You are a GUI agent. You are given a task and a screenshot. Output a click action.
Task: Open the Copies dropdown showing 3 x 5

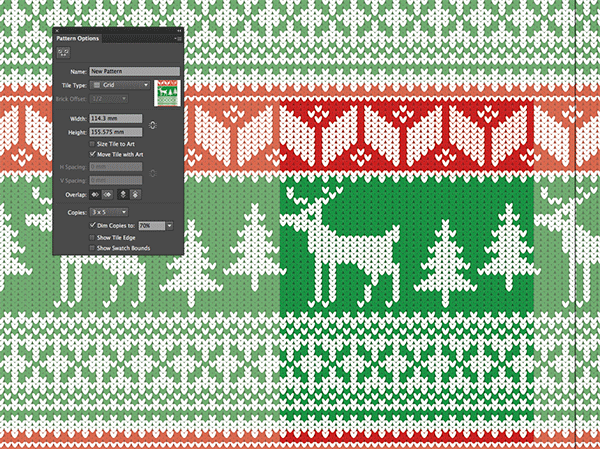point(109,212)
